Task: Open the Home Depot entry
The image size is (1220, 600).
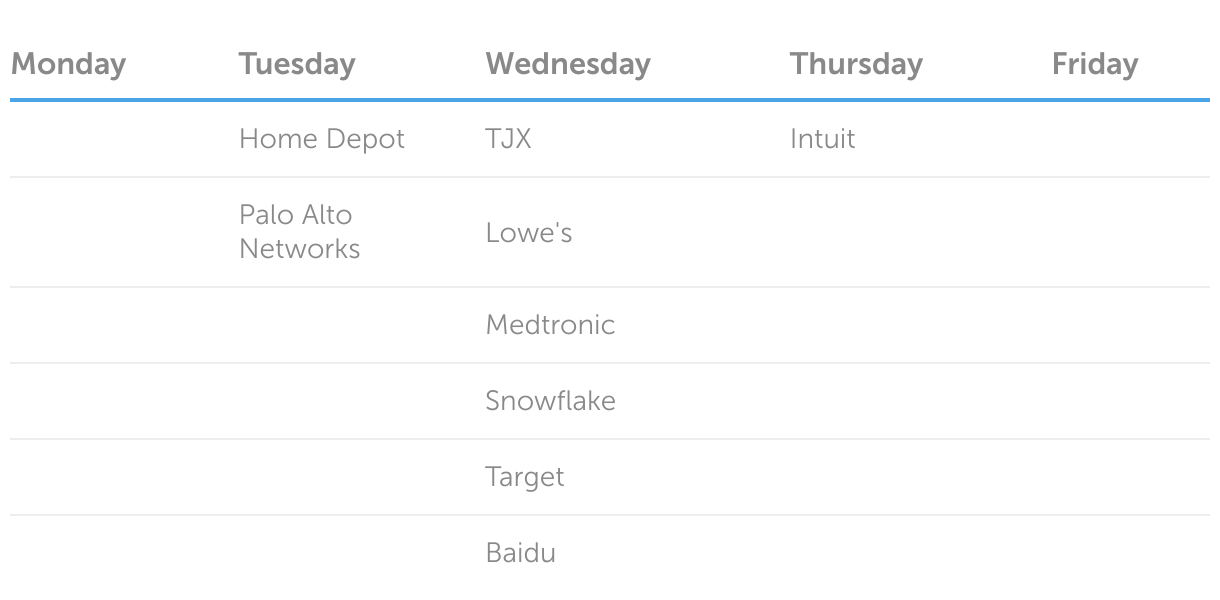Action: (x=321, y=139)
